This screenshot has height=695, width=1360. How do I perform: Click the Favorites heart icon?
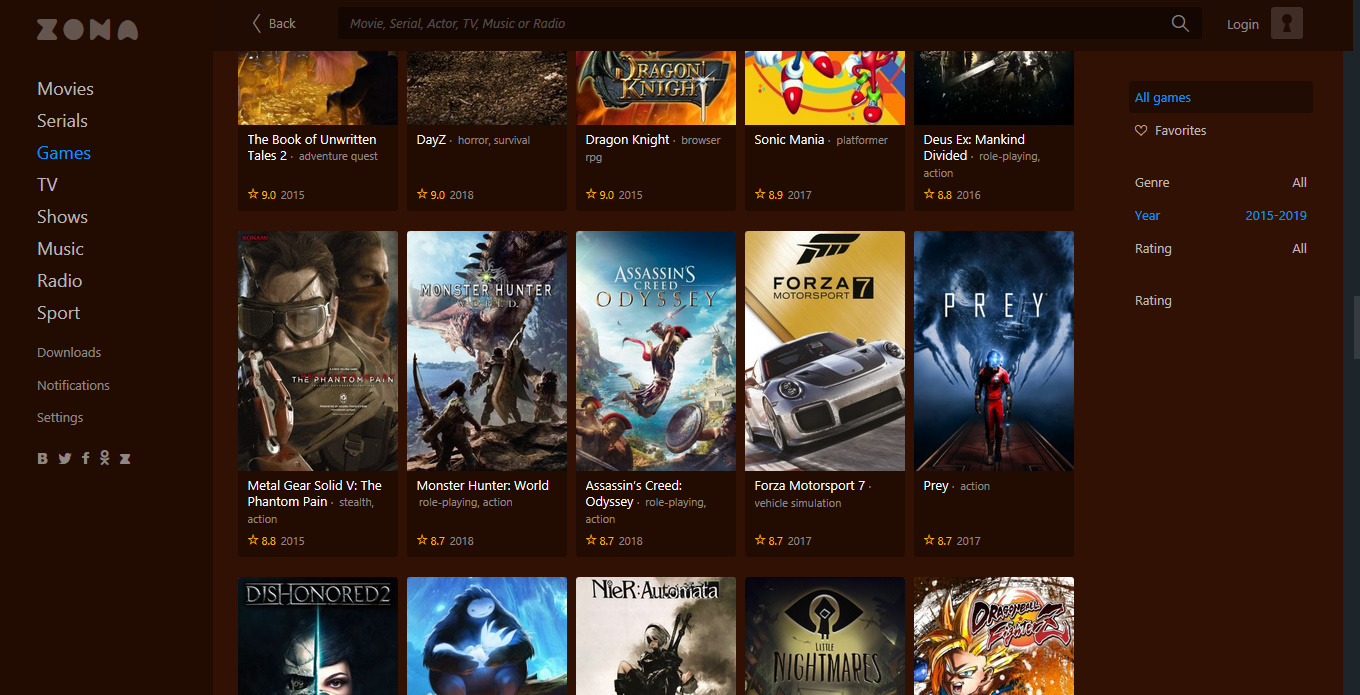(x=1141, y=130)
